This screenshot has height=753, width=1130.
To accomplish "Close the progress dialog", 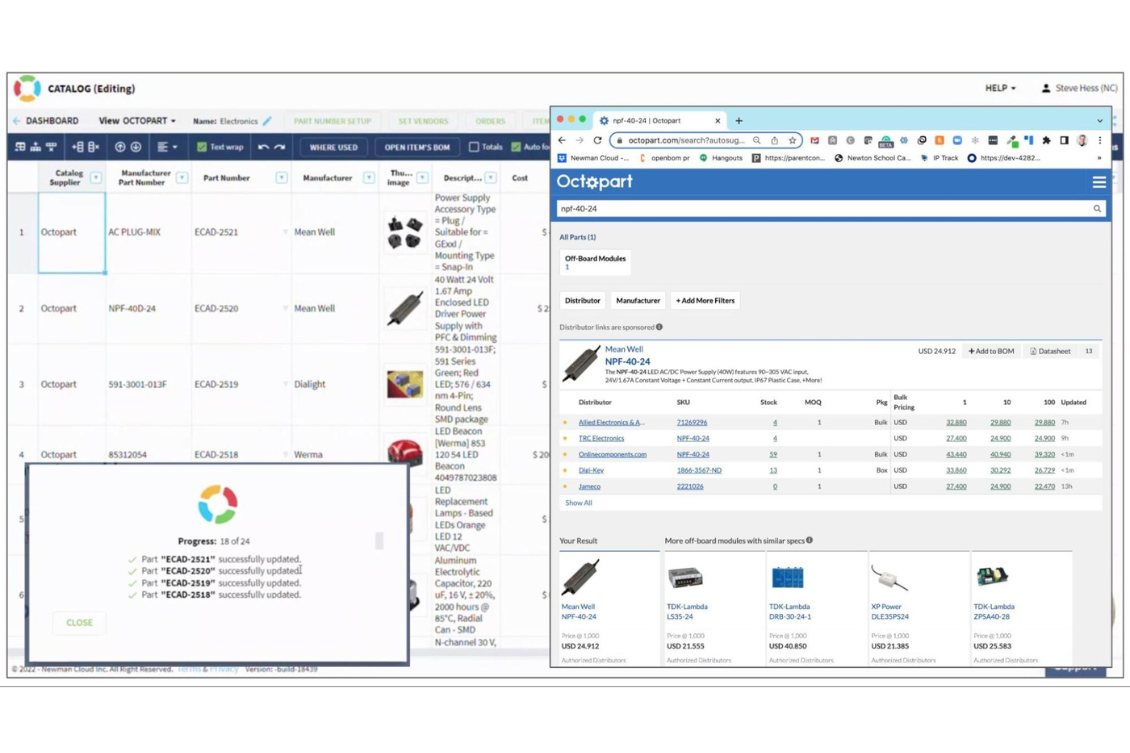I will [x=79, y=623].
